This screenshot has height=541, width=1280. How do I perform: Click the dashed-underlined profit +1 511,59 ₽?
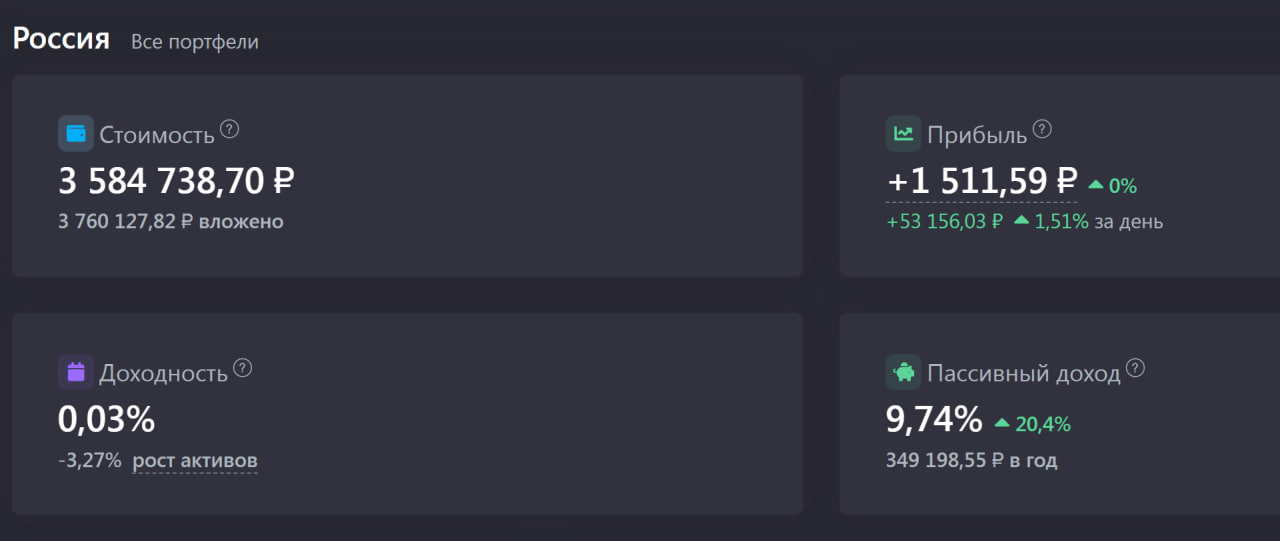pyautogui.click(x=982, y=182)
